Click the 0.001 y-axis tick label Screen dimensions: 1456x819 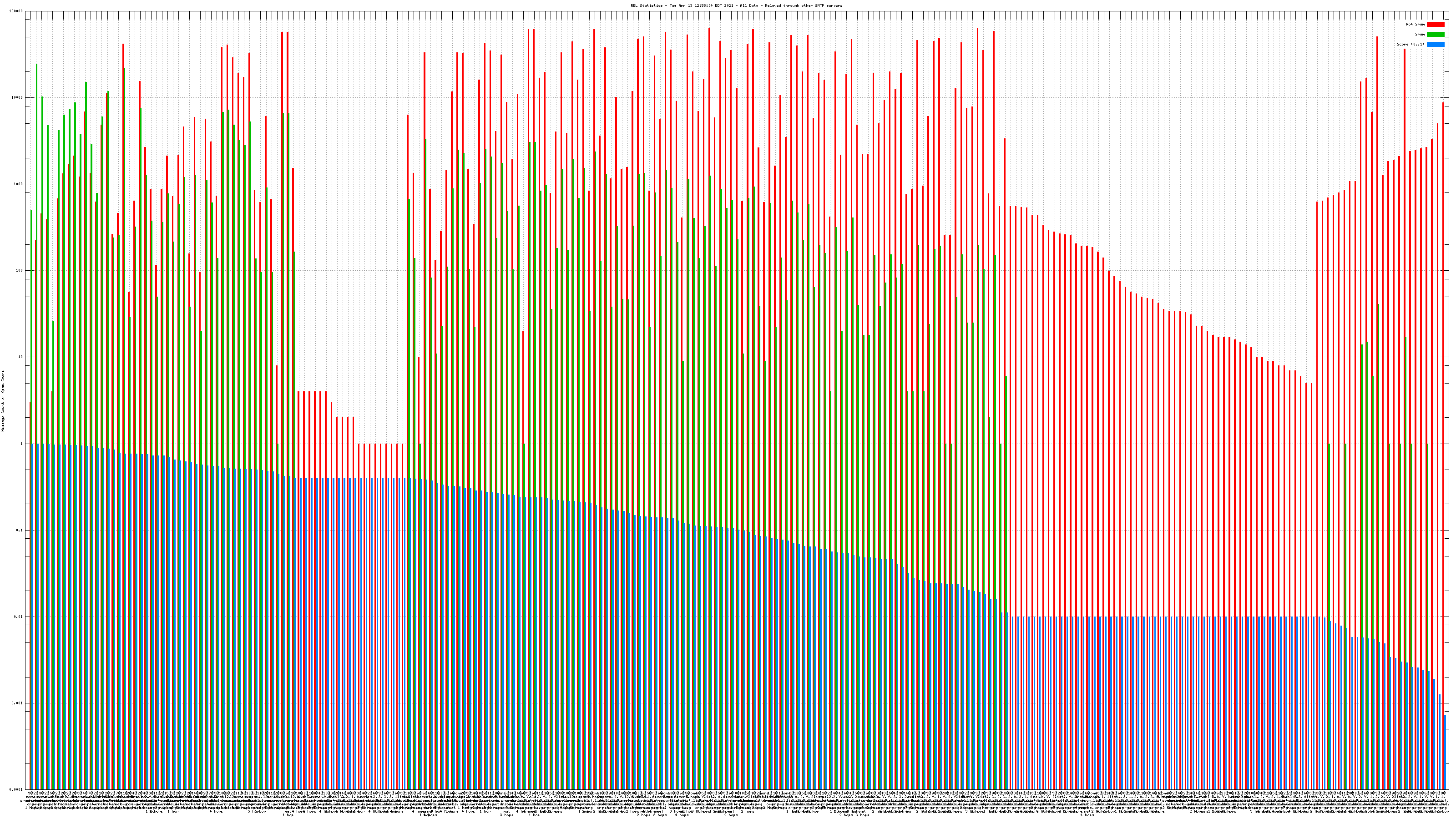click(18, 703)
